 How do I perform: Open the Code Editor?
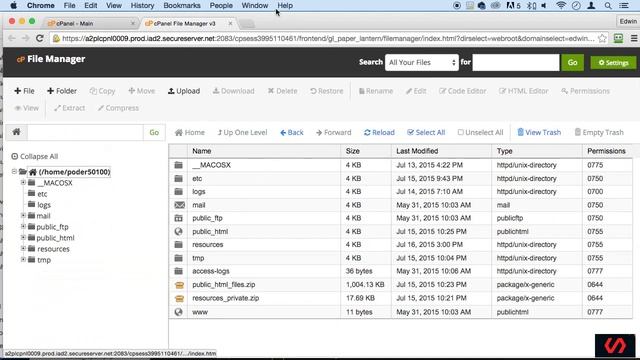462,91
